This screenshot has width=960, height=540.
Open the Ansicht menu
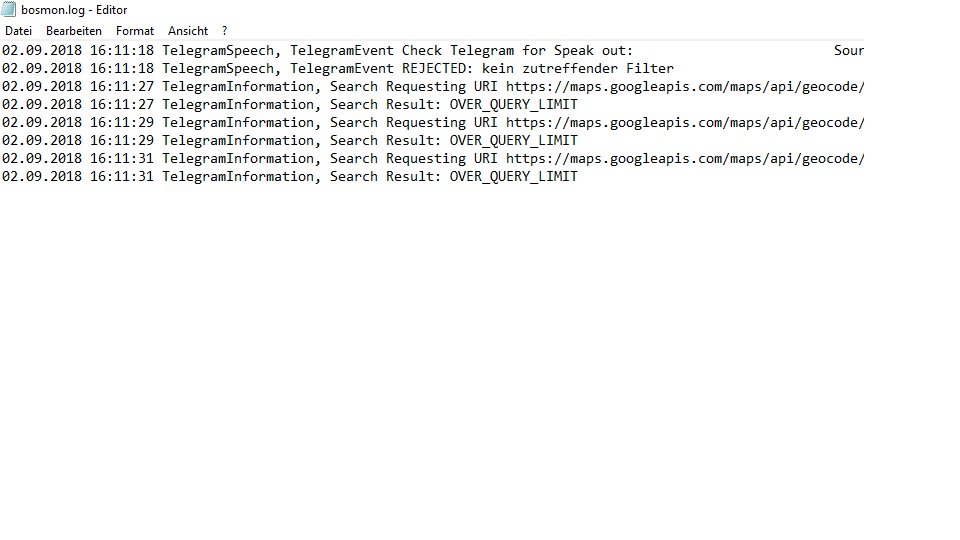pos(188,31)
